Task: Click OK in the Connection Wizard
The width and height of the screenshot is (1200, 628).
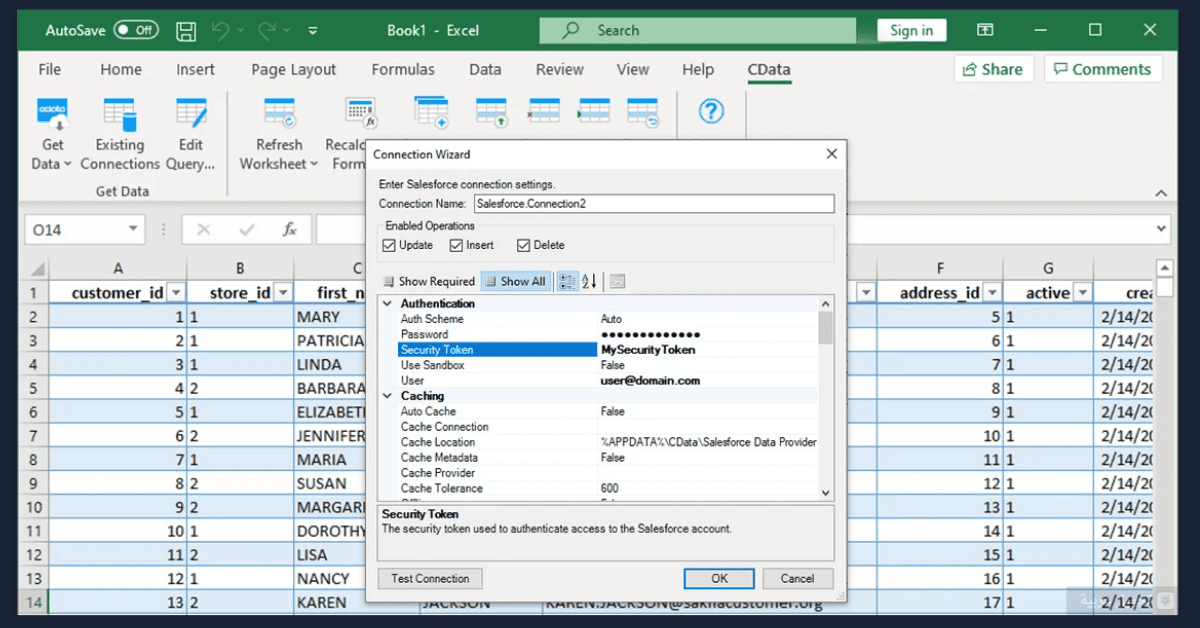Action: tap(719, 578)
